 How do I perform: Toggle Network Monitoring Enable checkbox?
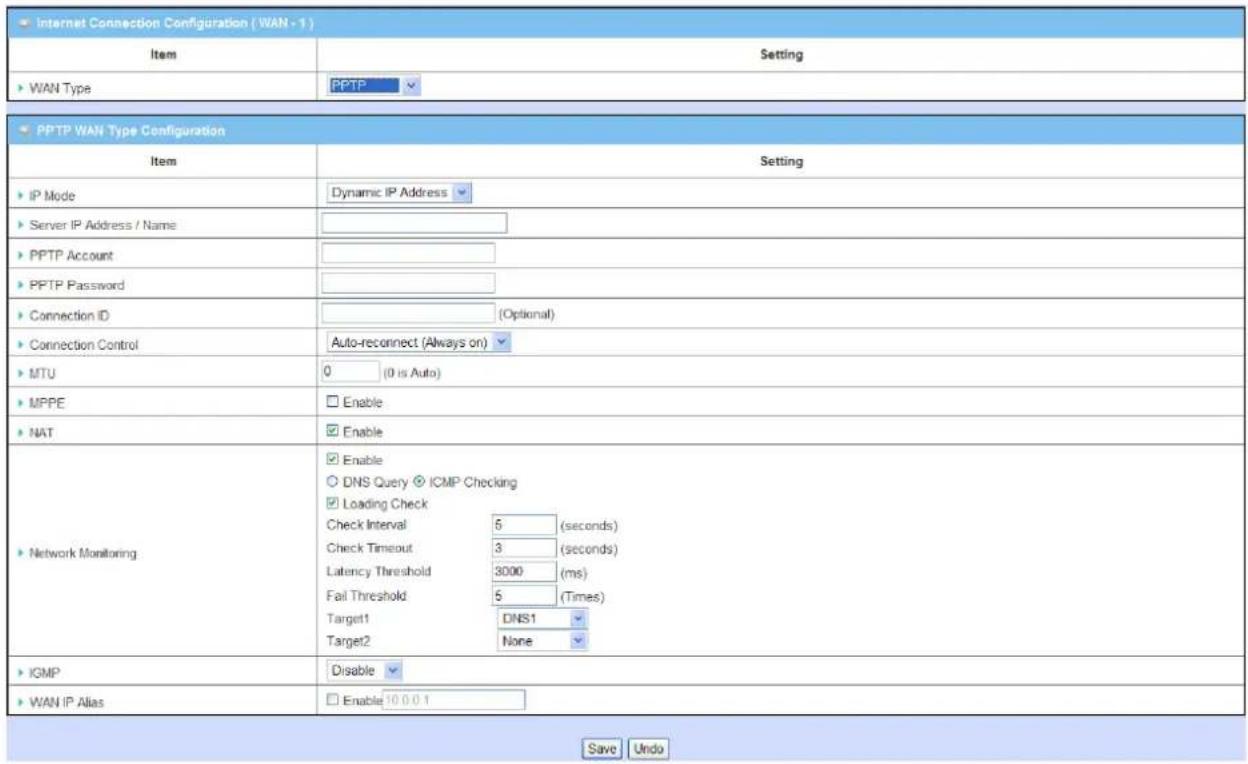click(333, 460)
